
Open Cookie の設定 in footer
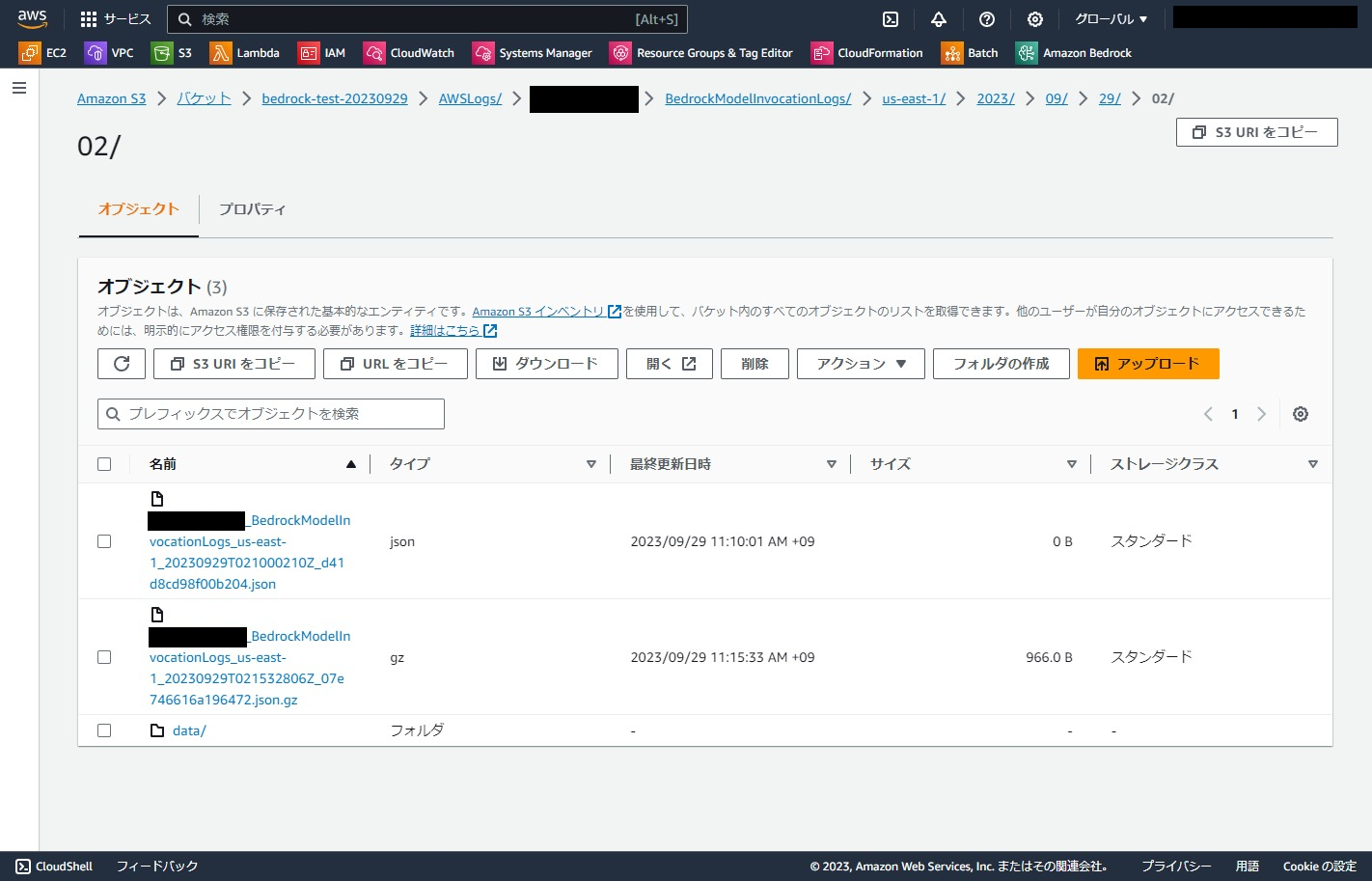(x=1320, y=867)
